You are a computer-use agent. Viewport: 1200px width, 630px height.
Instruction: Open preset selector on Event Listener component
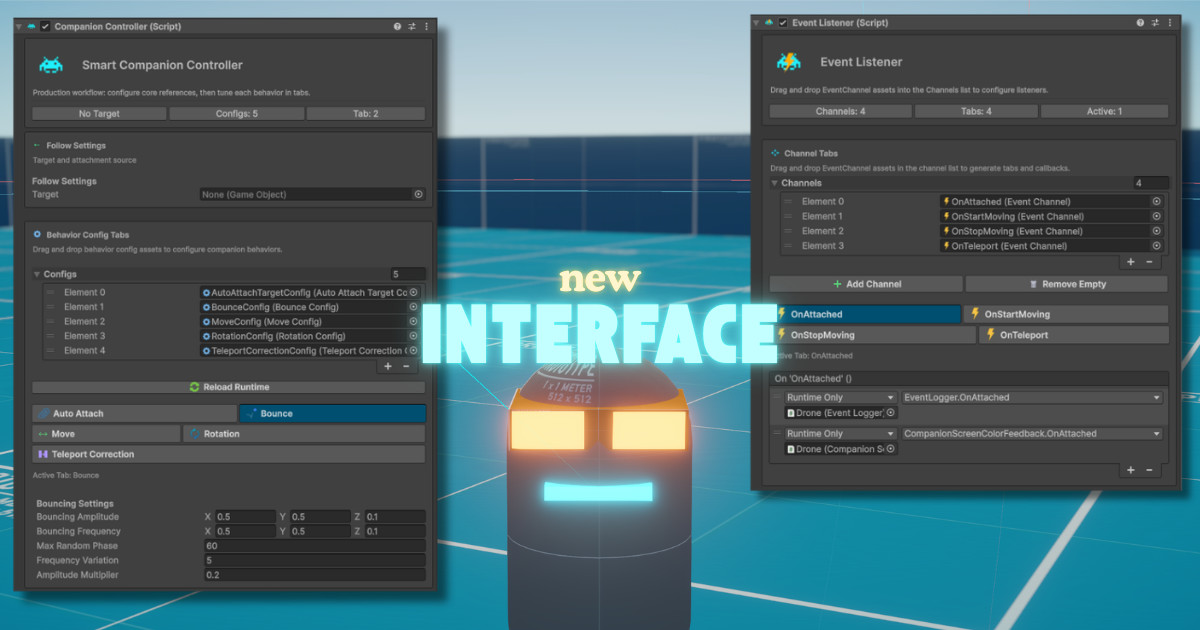[x=1154, y=23]
